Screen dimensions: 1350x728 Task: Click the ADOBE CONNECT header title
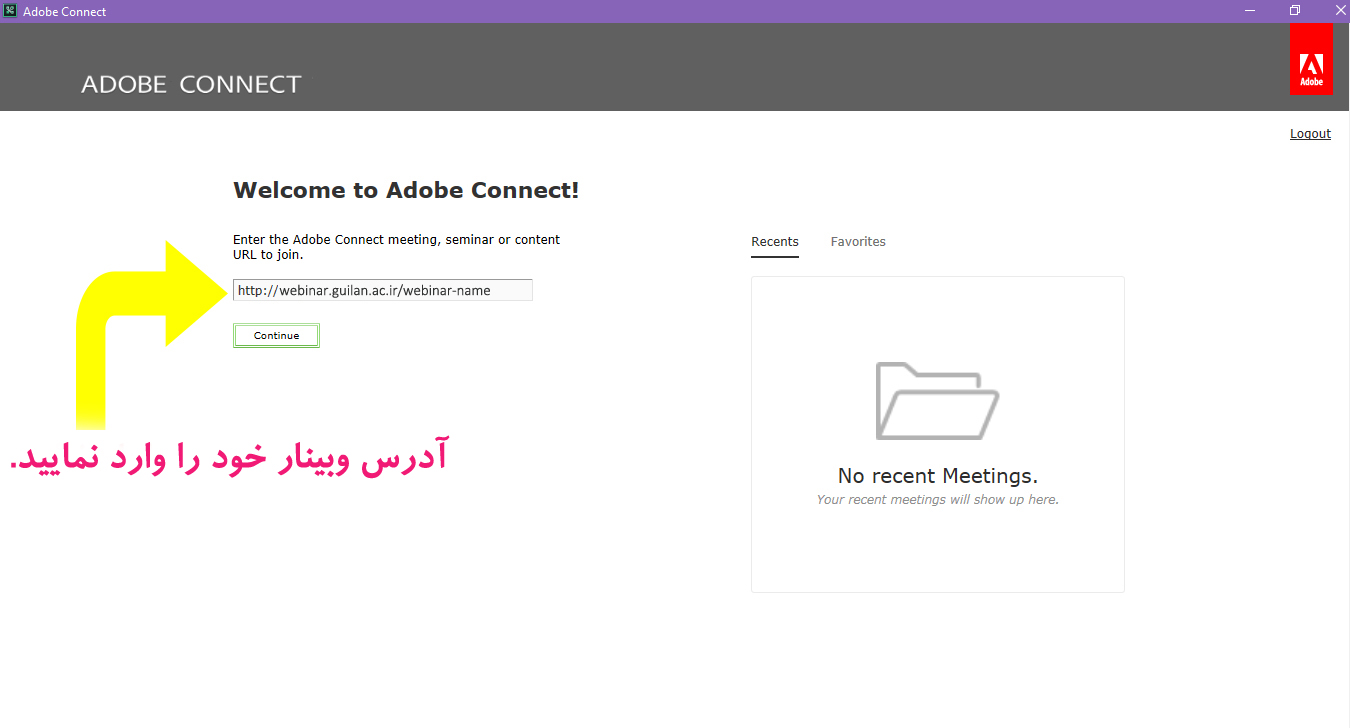tap(191, 85)
